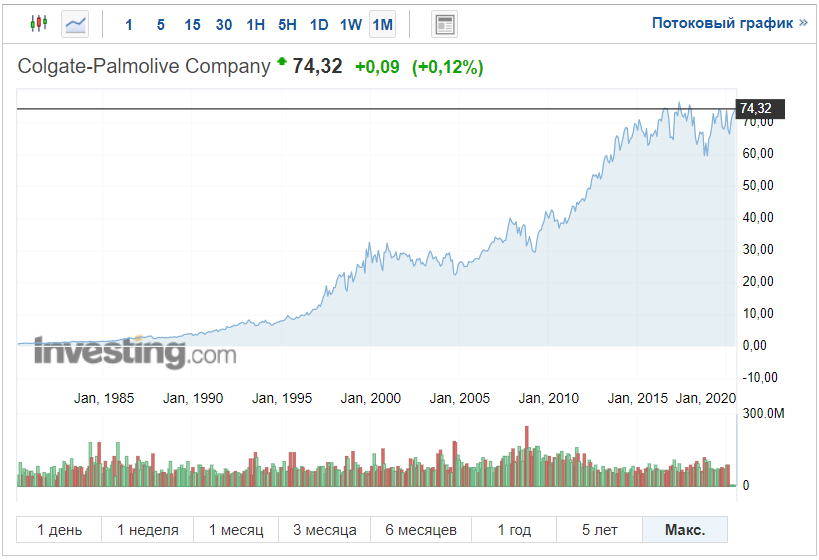The image size is (819, 560).
Task: Switch to candlestick chart type
Action: tap(39, 23)
